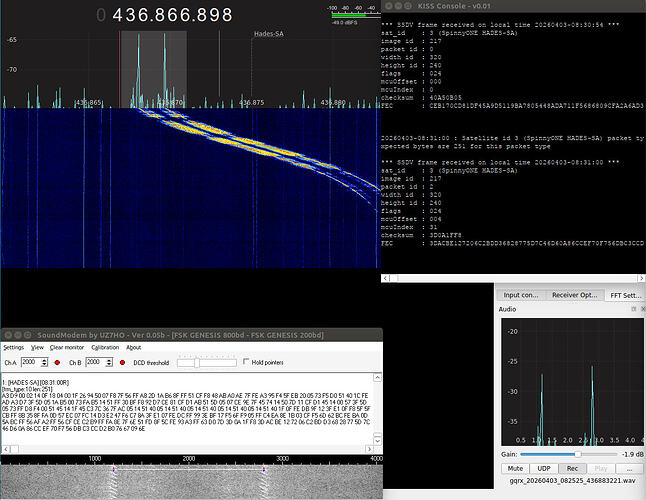Click the 1000 Hz label on SoundModem scale
The width and height of the screenshot is (646, 500).
pyautogui.click(x=95, y=458)
